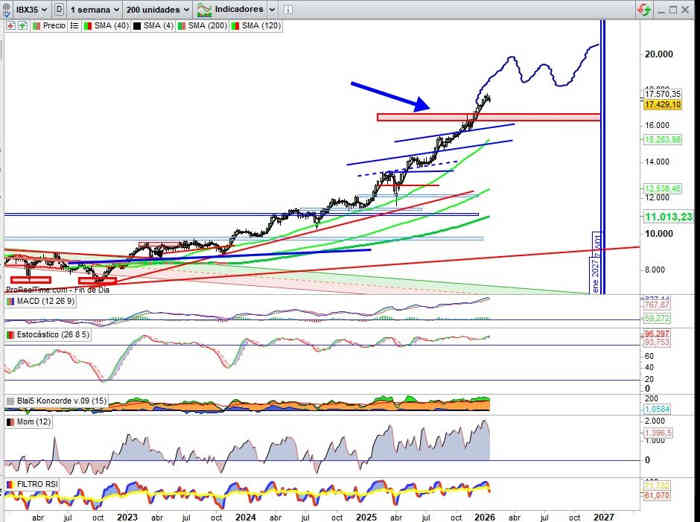Expand the arrow next to Indicadores
Viewport: 700px width, 522px height.
click(x=272, y=8)
